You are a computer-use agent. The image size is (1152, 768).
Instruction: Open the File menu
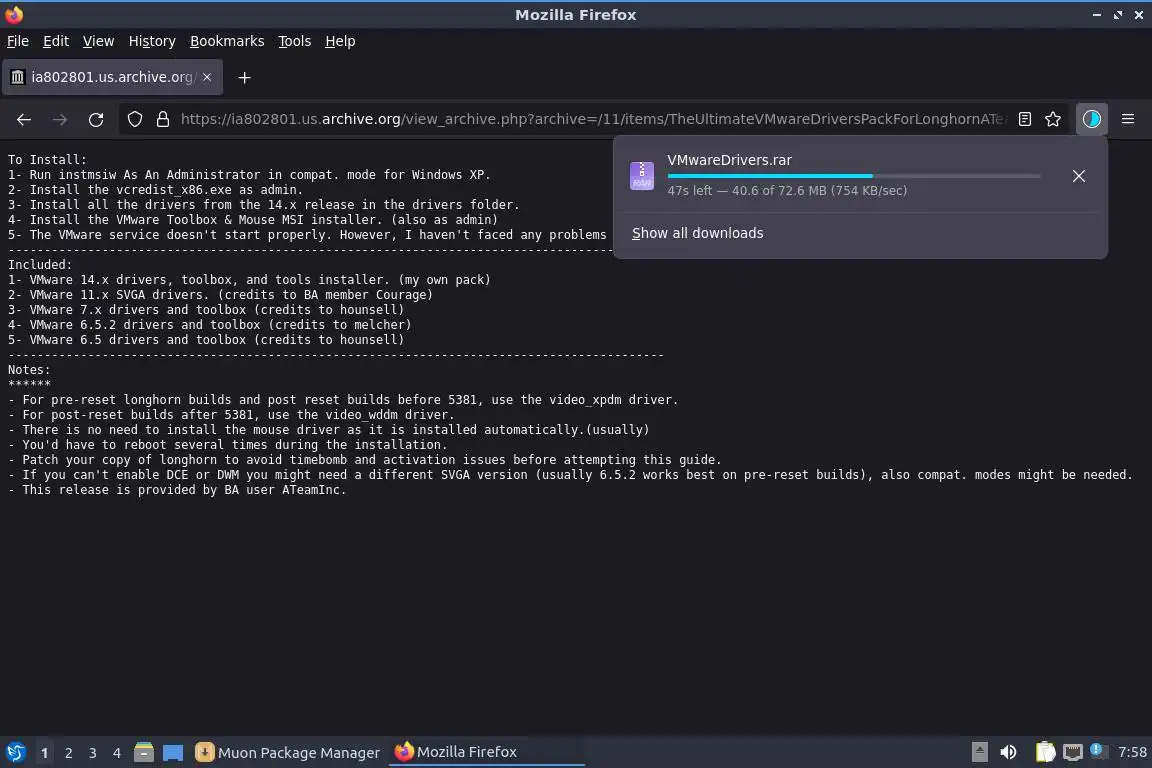(x=18, y=41)
